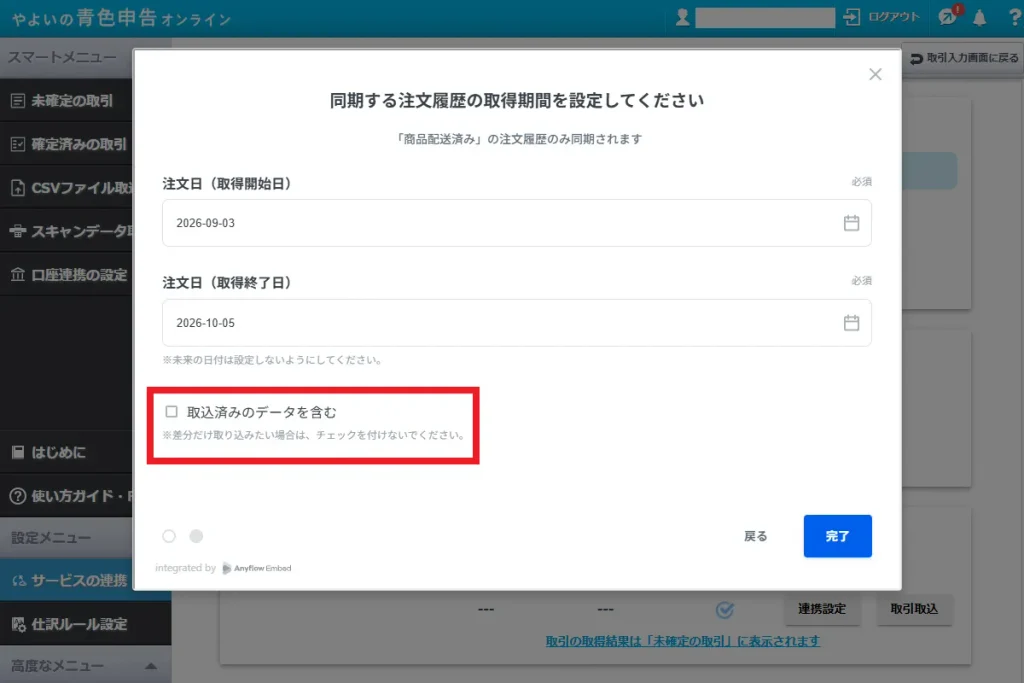Click bank icon for 口座連携
The image size is (1024, 683).
(x=18, y=275)
